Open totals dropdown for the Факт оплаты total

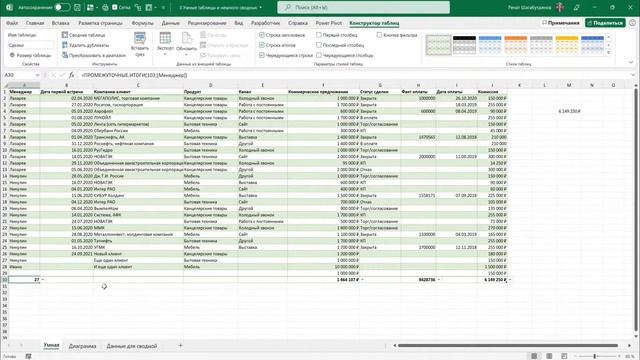pyautogui.click(x=438, y=280)
